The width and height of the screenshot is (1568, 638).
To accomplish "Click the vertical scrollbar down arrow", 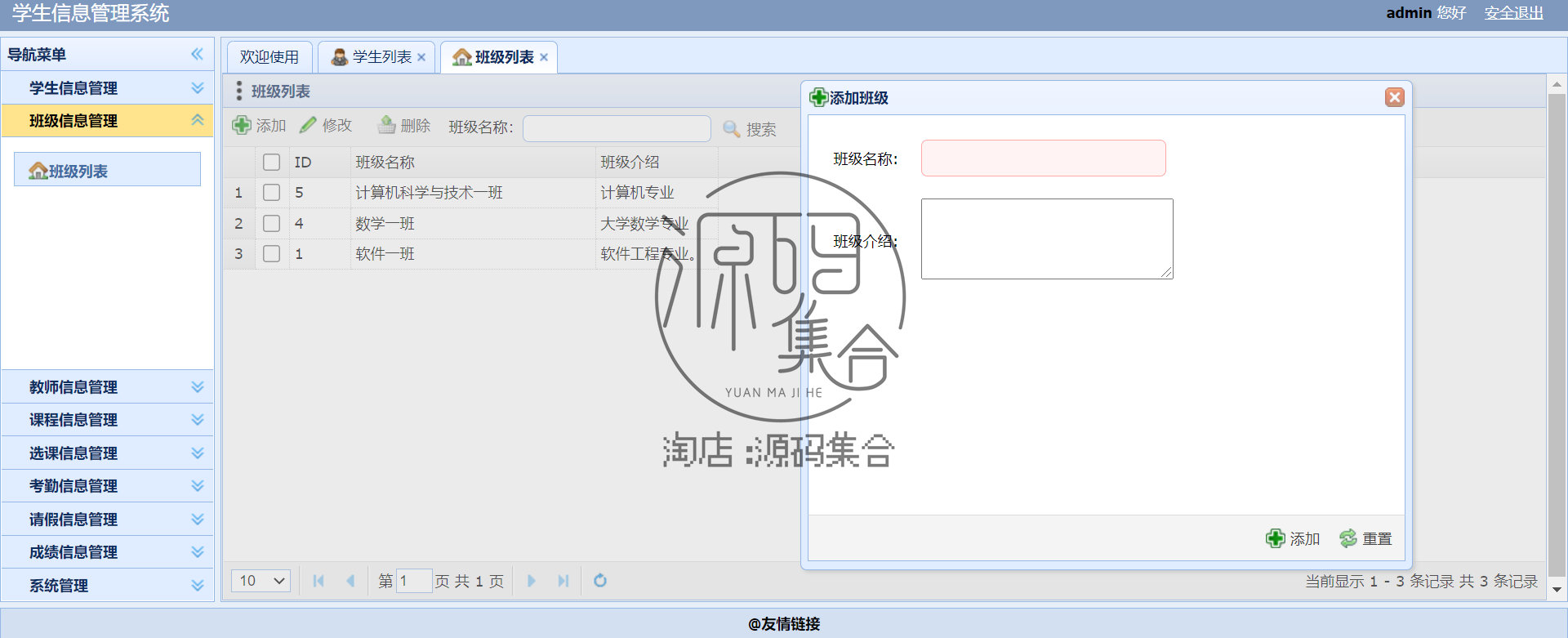I will click(x=1557, y=589).
